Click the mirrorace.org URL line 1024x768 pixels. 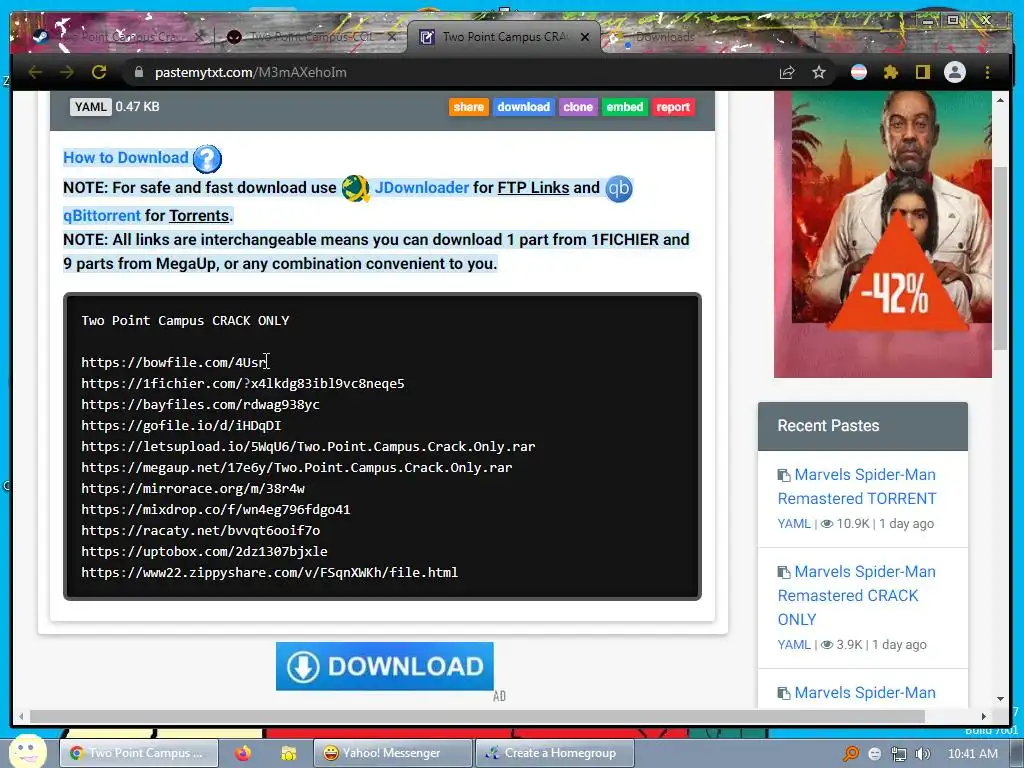[x=193, y=488]
